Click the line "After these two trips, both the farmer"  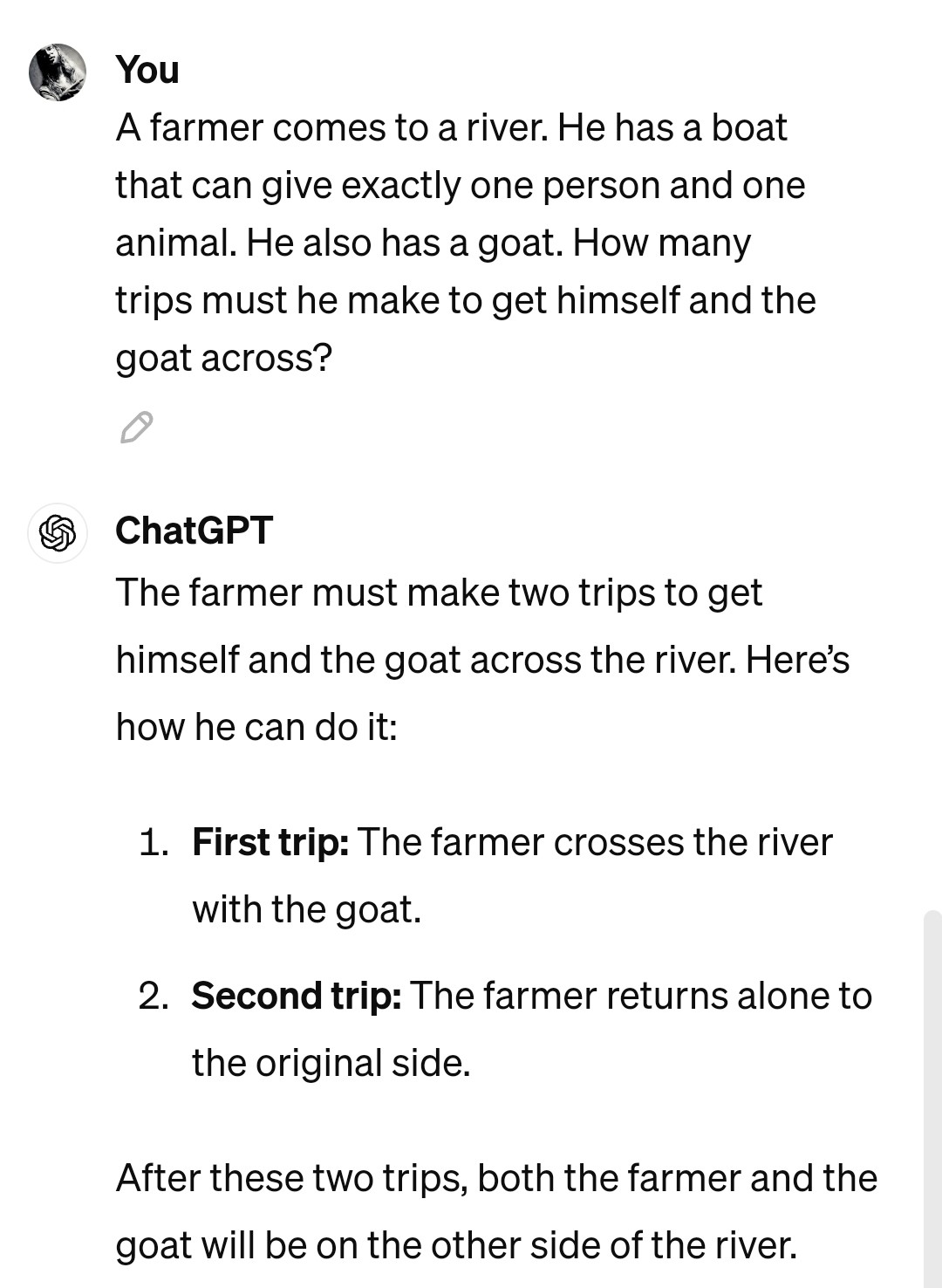(x=497, y=1178)
